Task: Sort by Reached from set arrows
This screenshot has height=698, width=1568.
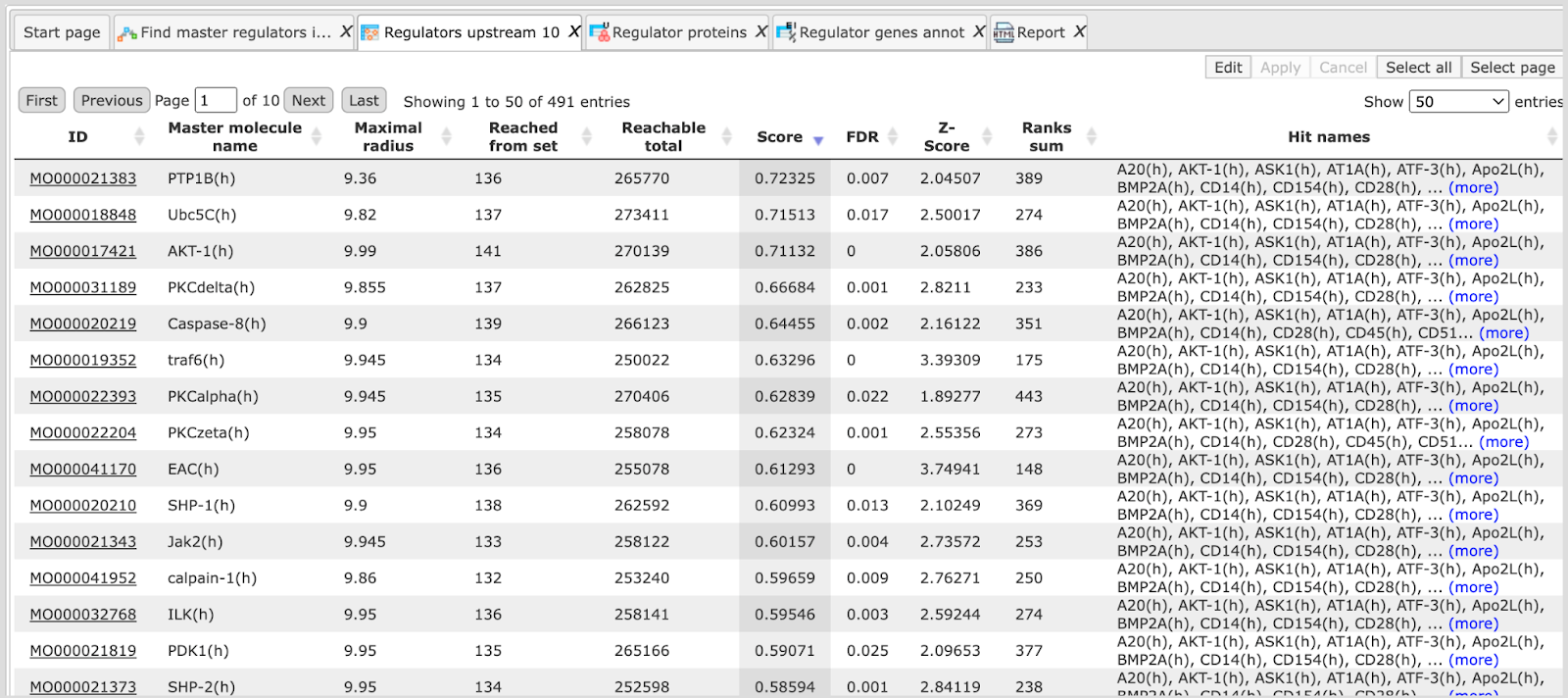Action: pos(587,136)
